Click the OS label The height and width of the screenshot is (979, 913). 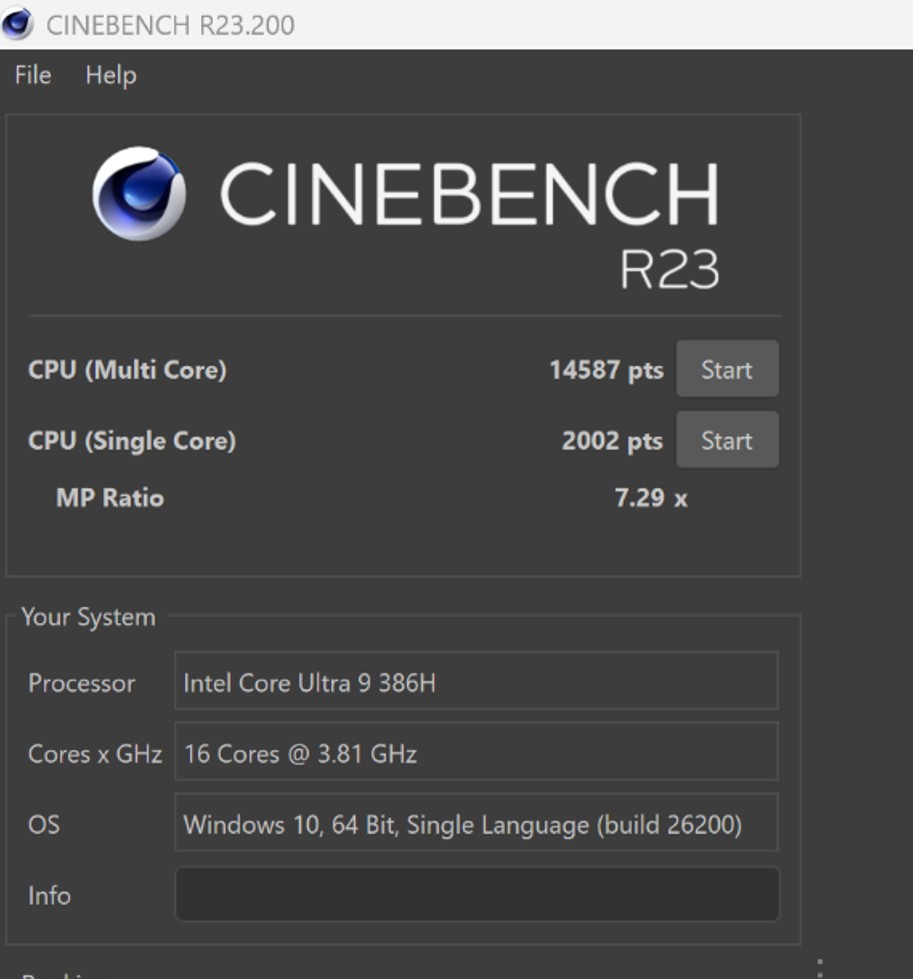[x=44, y=825]
